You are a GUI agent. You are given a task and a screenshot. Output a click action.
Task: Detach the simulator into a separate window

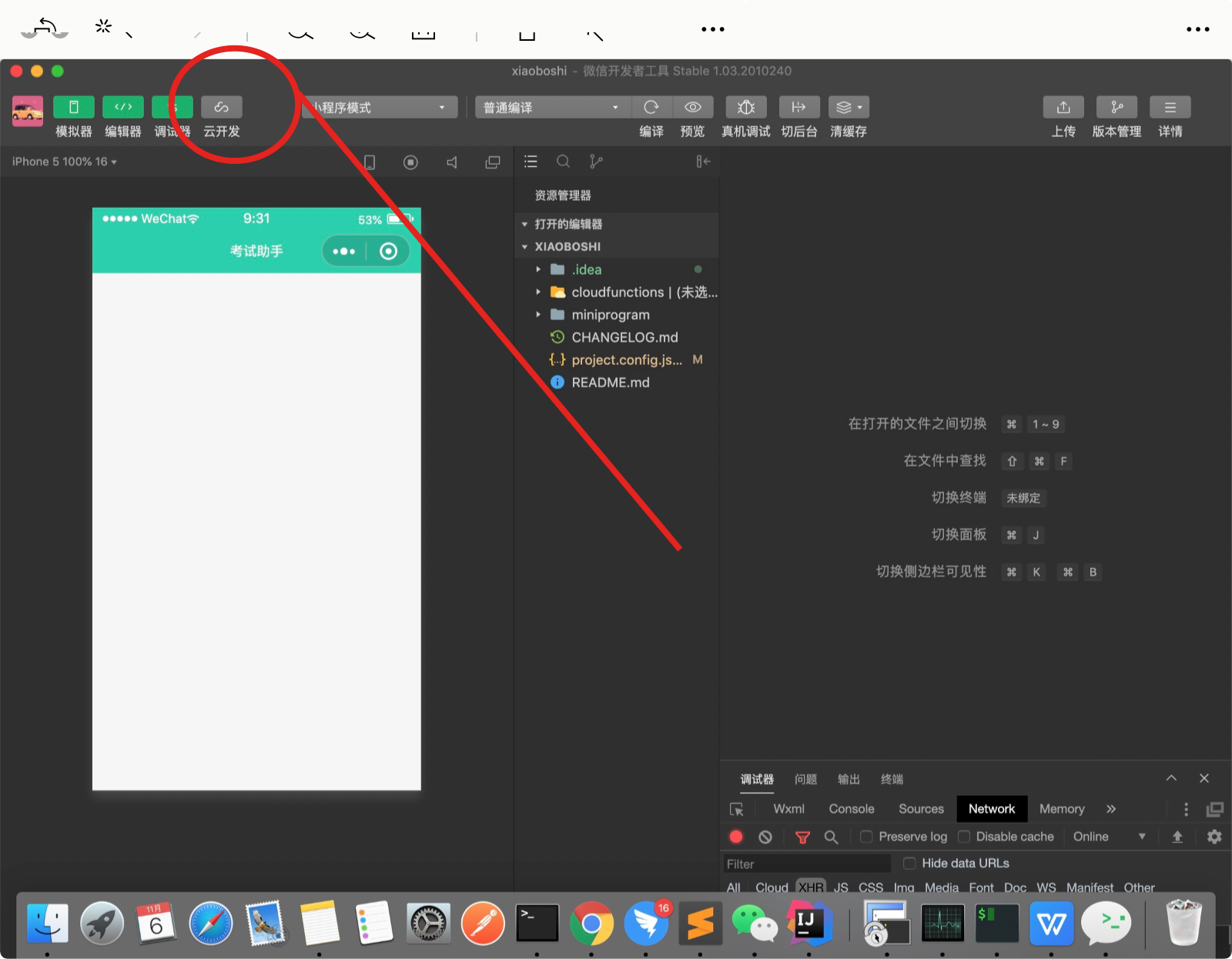tap(493, 162)
